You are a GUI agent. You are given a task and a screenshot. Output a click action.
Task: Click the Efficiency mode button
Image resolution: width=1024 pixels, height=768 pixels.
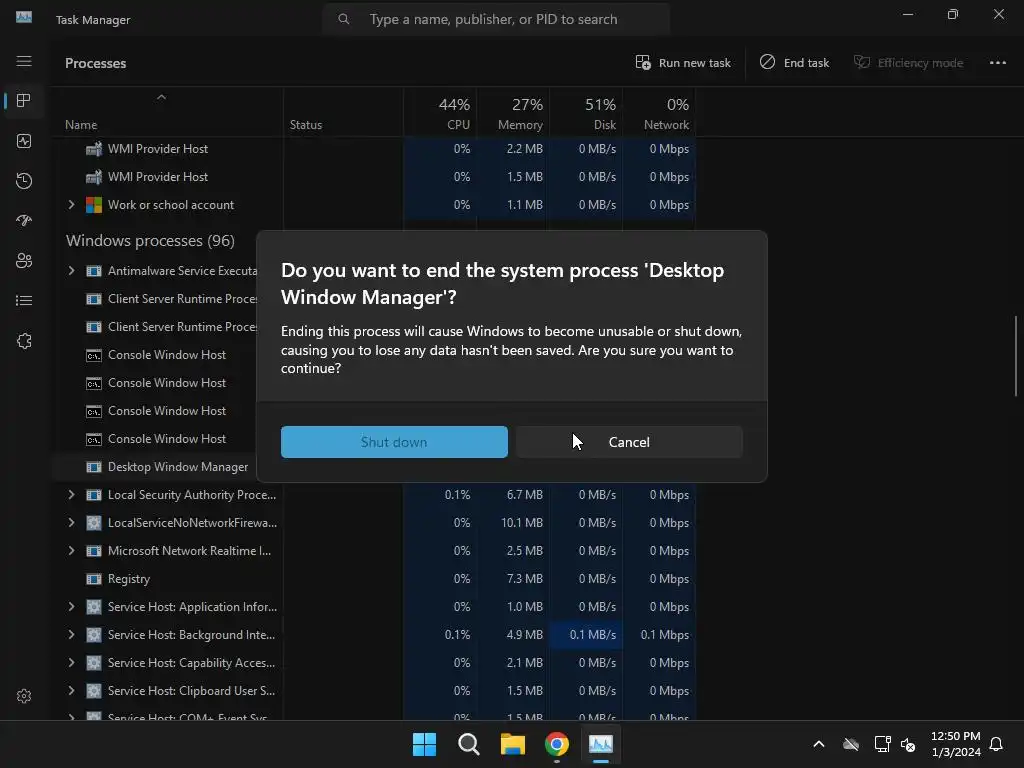pos(908,63)
